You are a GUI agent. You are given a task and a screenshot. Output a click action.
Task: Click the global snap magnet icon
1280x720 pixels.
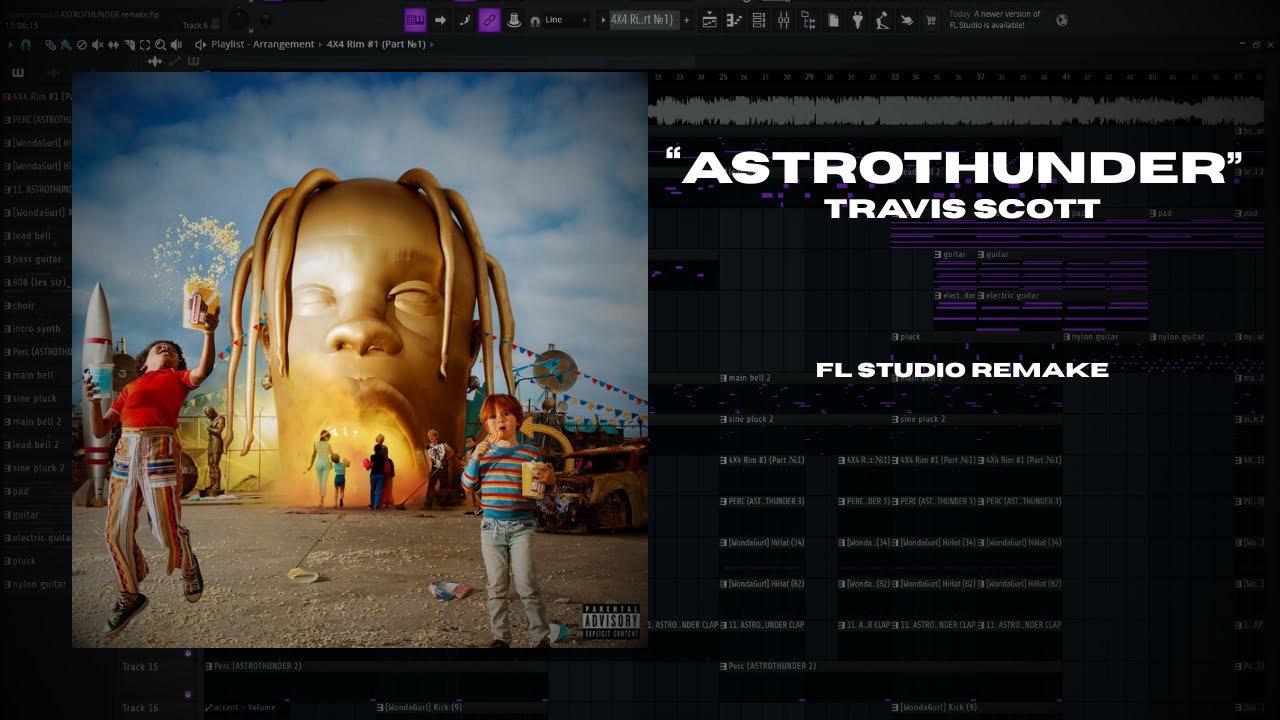536,20
